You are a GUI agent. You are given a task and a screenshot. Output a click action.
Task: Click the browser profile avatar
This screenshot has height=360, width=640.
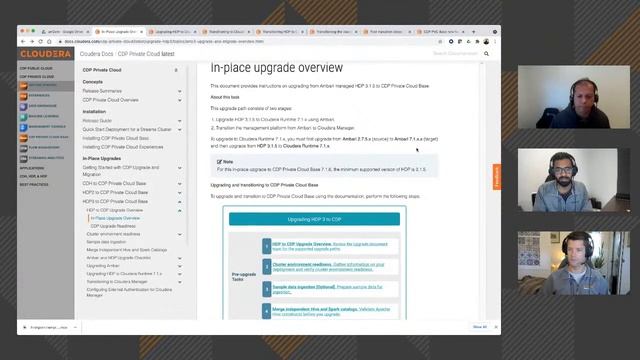tap(486, 42)
